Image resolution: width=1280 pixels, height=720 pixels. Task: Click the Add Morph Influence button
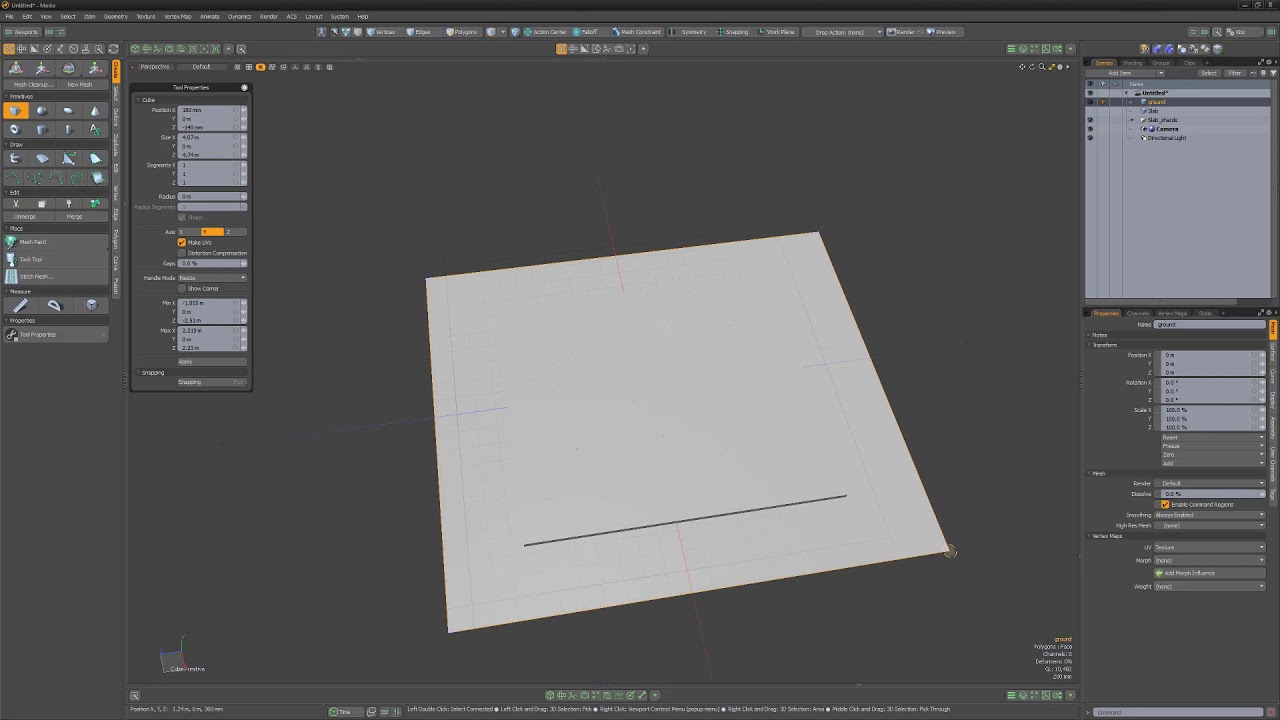(x=1210, y=573)
